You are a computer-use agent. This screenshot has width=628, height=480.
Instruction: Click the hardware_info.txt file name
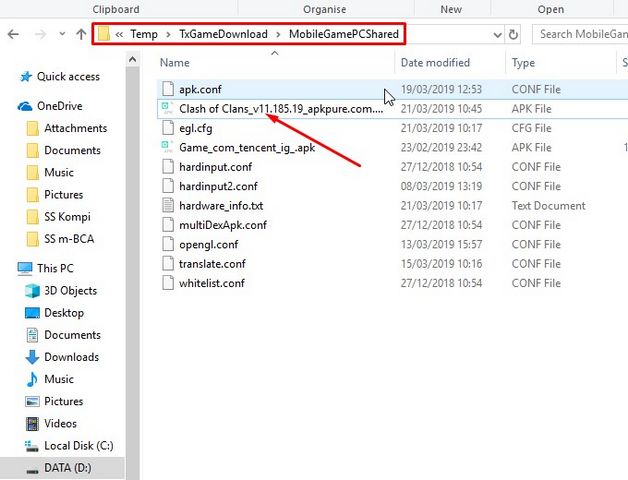tap(221, 206)
